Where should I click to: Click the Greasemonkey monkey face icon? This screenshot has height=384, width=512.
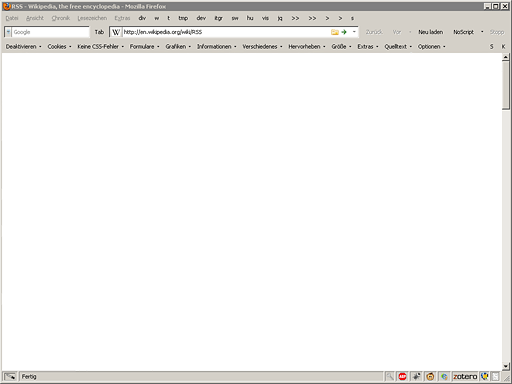pos(430,377)
